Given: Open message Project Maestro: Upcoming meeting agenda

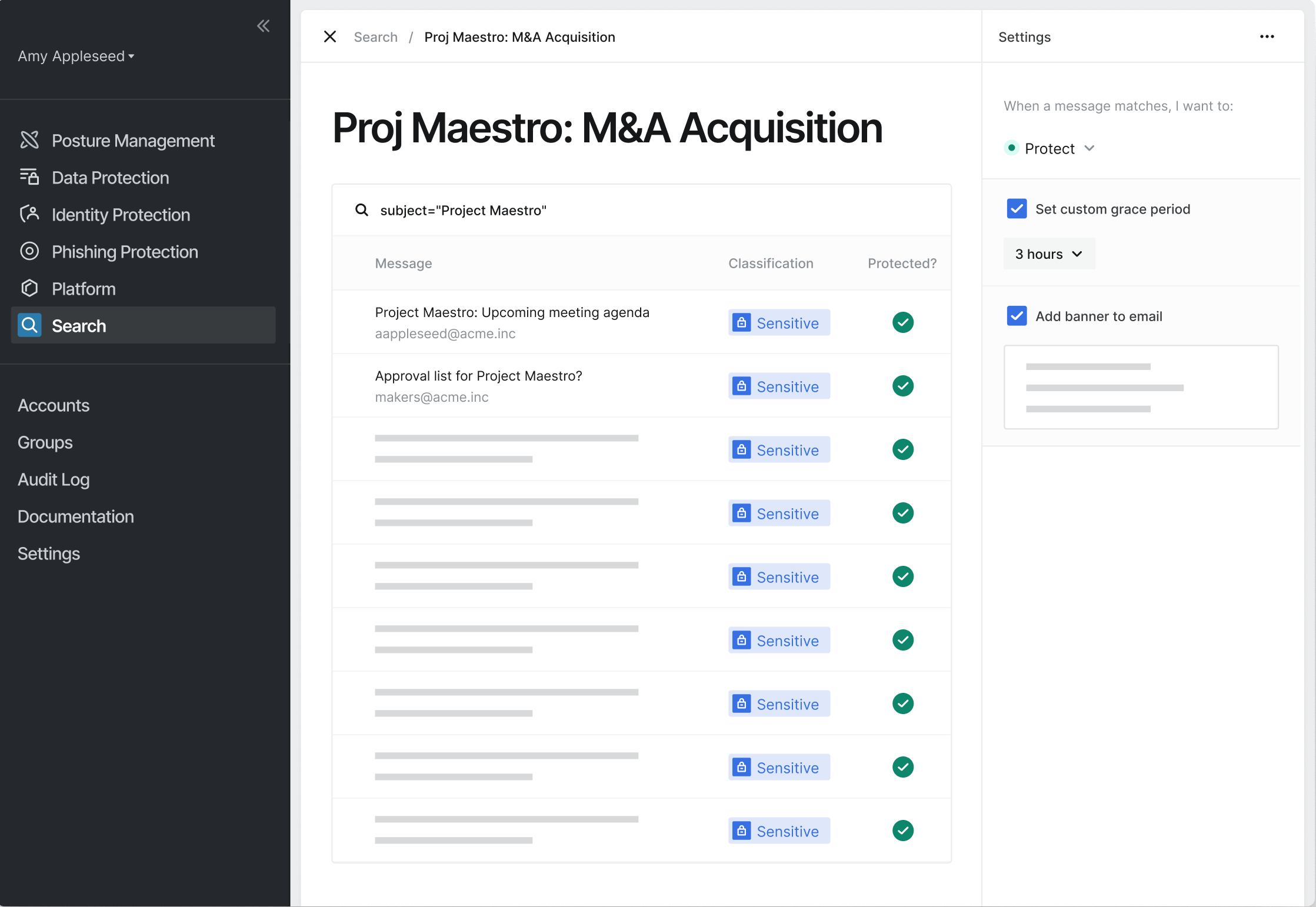Looking at the screenshot, I should (512, 312).
